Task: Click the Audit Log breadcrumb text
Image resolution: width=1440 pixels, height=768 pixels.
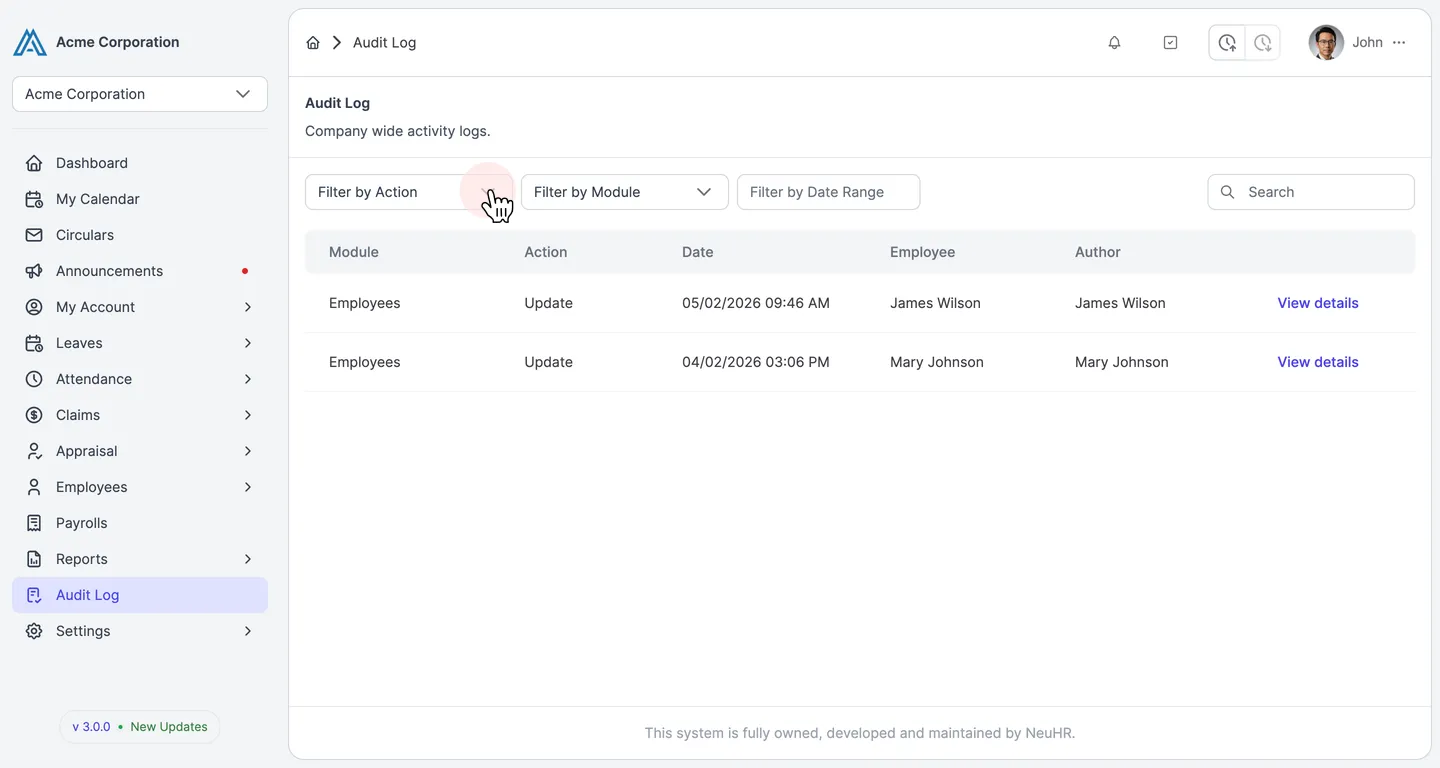Action: point(384,42)
